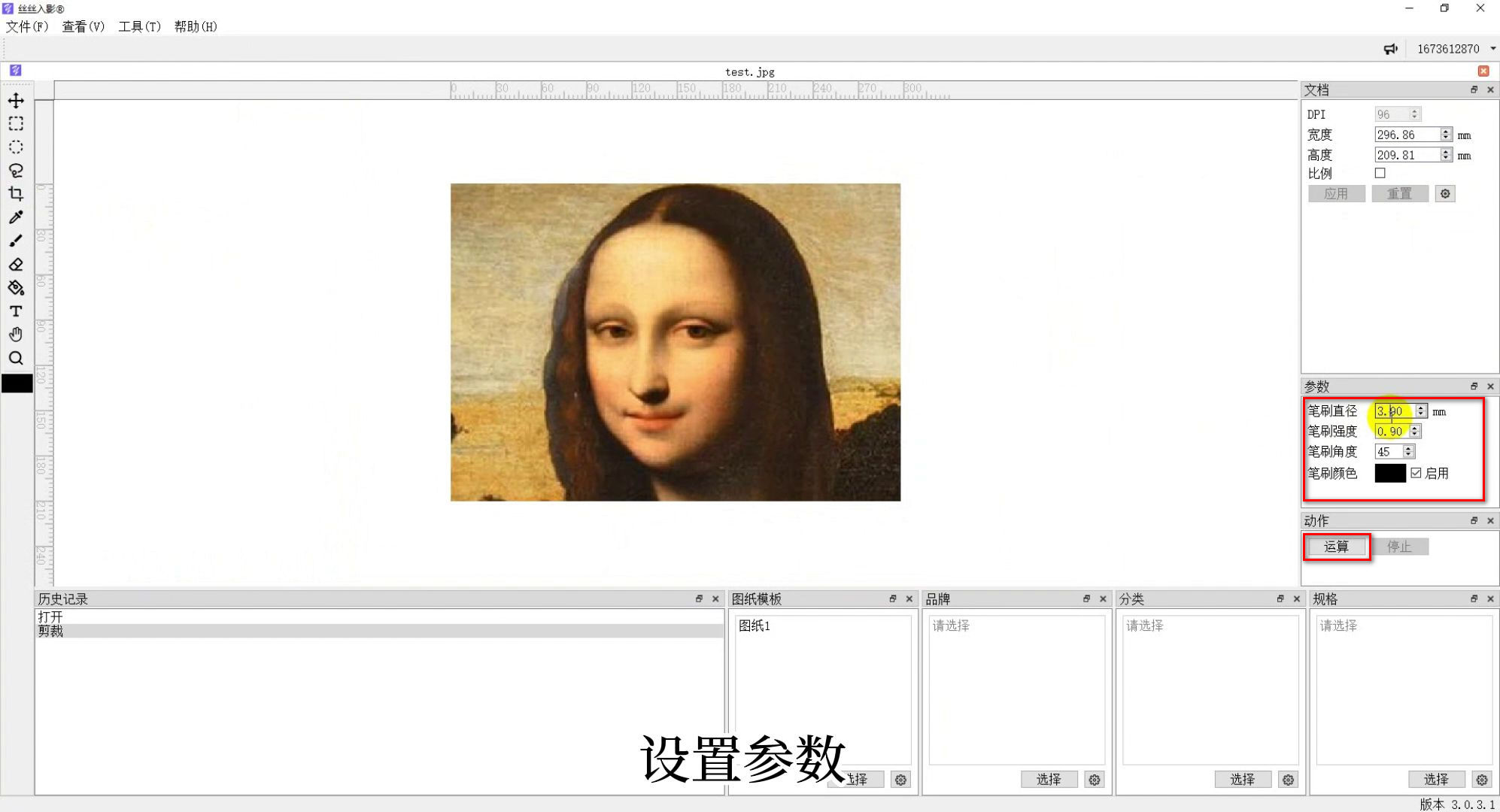Select the Brush tool
1500x812 pixels.
(16, 241)
